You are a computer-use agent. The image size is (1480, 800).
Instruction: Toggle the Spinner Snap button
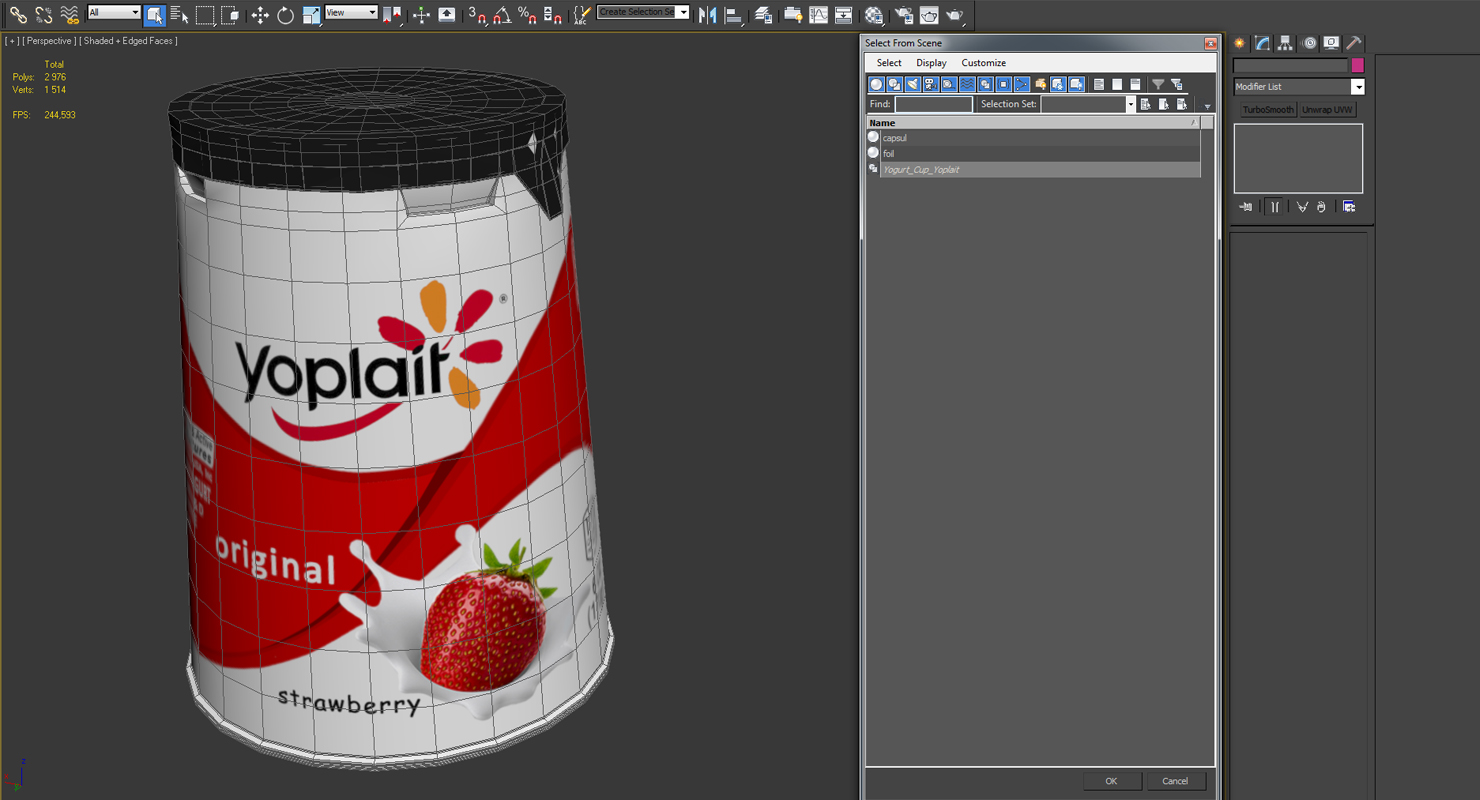pyautogui.click(x=552, y=15)
